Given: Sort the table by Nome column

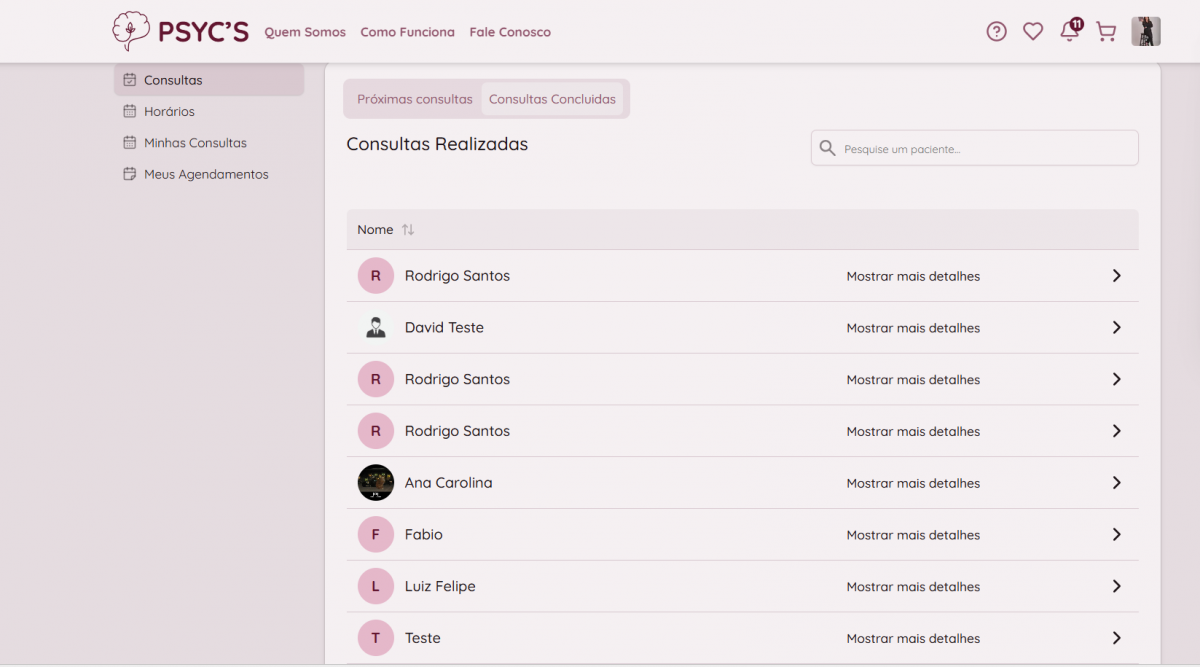Looking at the screenshot, I should (407, 230).
